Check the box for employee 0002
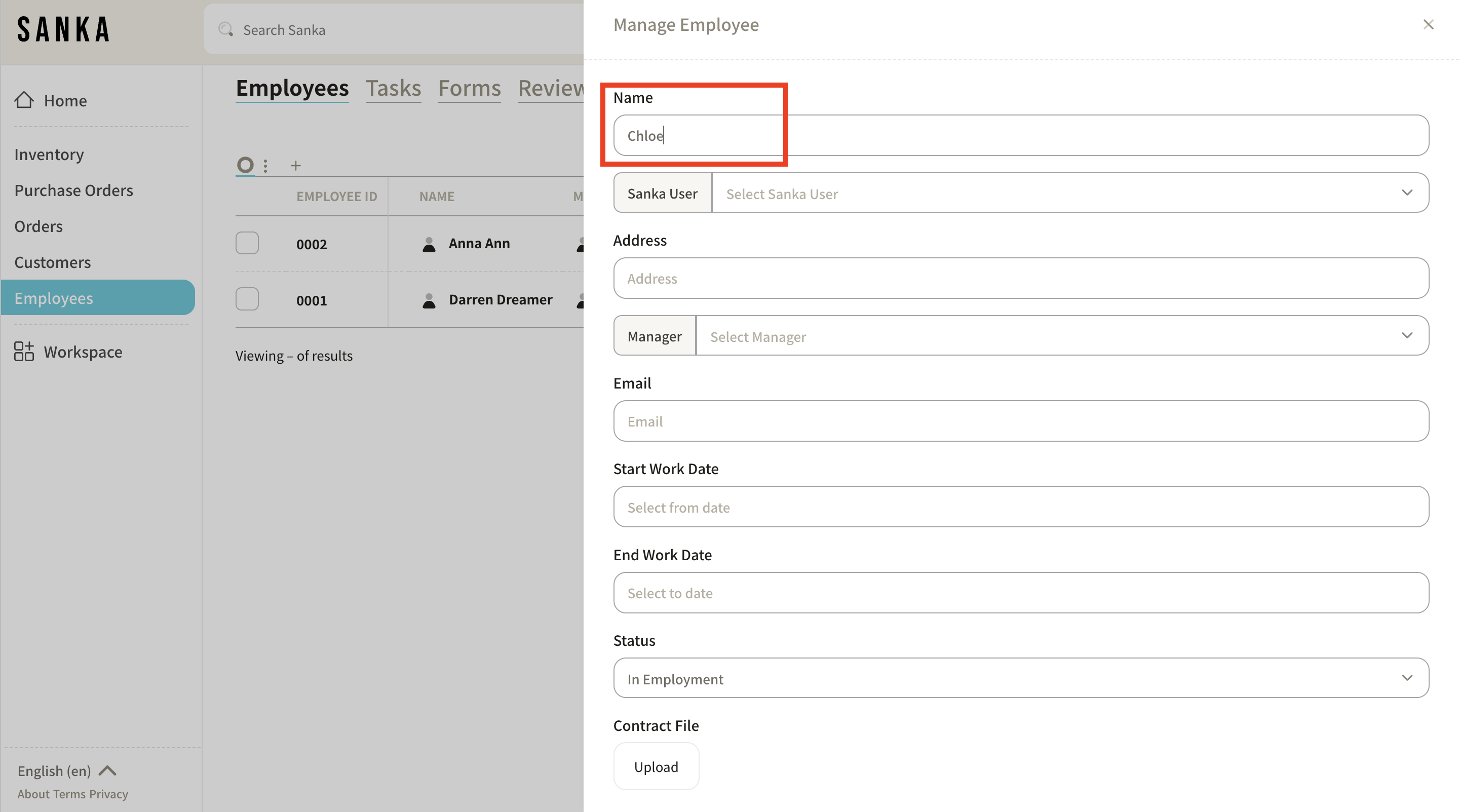Screen dimensions: 1459x812 [x=247, y=244]
